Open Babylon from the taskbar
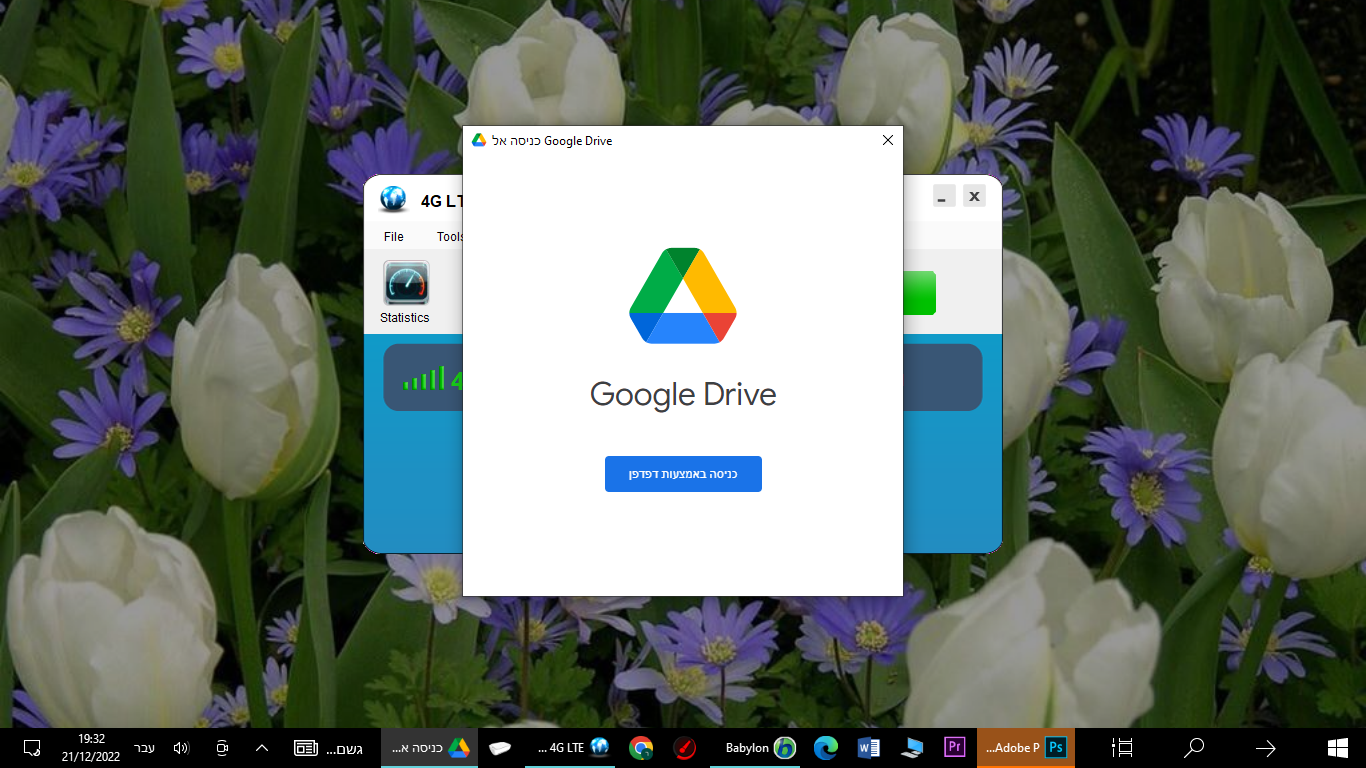 point(757,748)
